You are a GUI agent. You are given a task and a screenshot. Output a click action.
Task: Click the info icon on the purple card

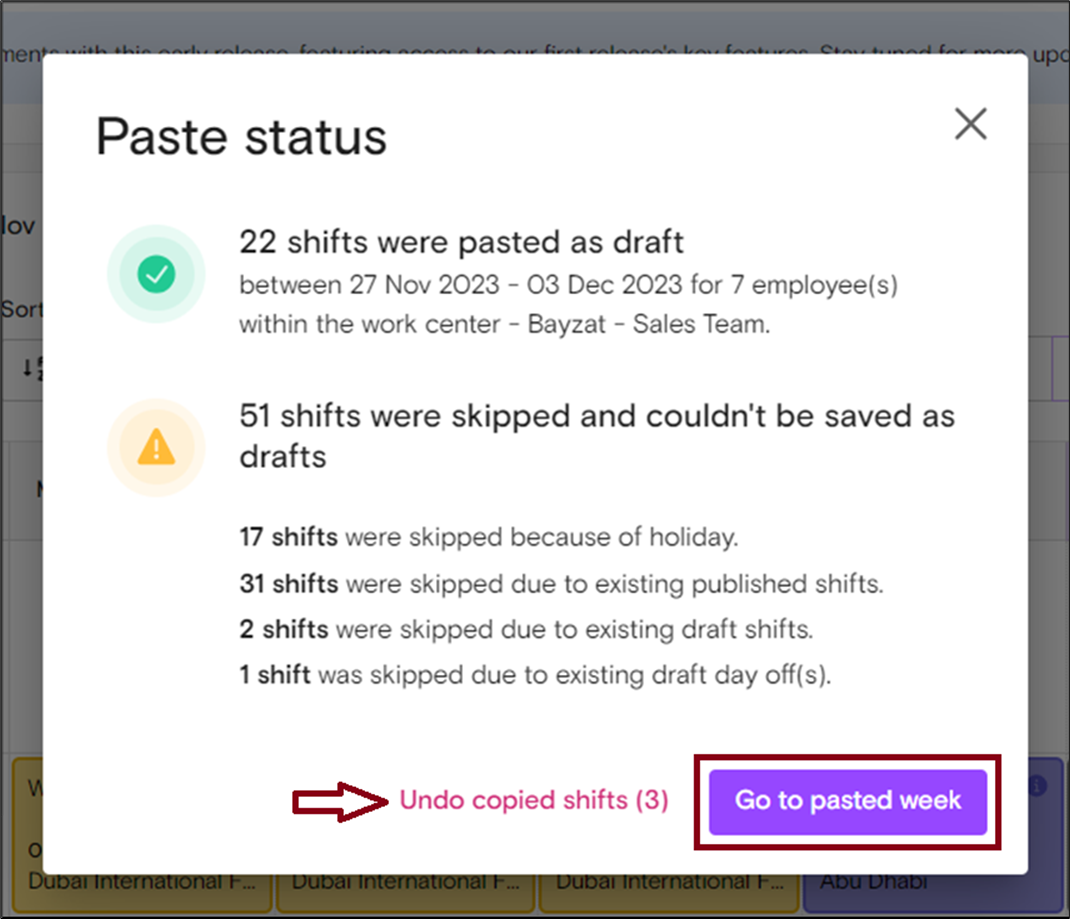pos(1036,785)
